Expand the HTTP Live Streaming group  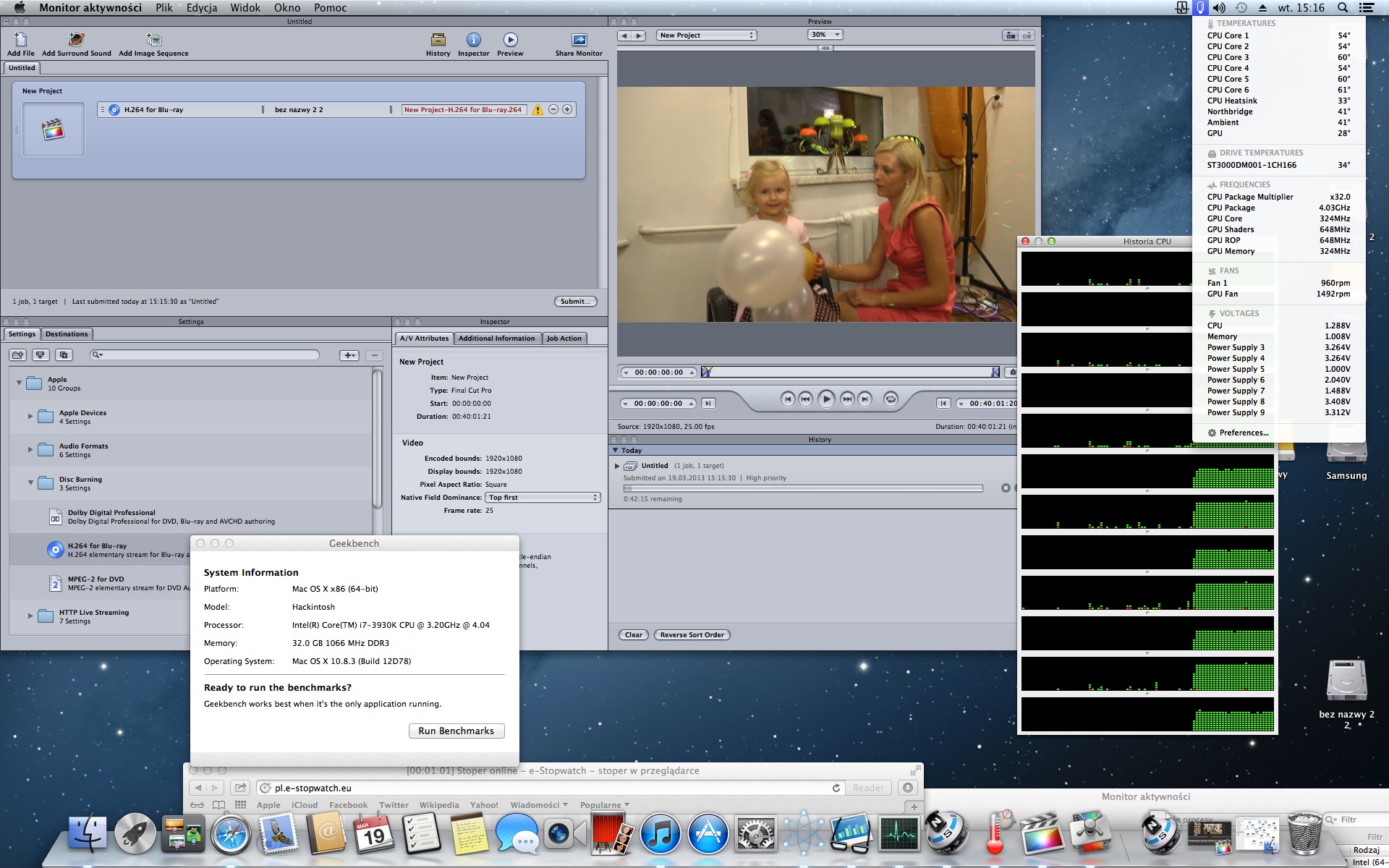[x=30, y=616]
